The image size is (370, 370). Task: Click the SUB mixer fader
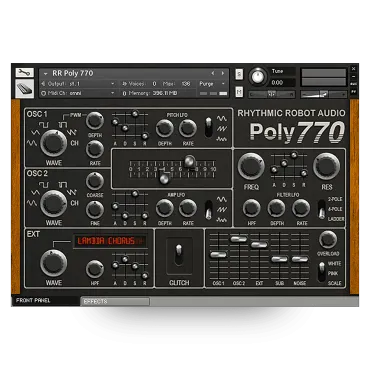pyautogui.click(x=279, y=259)
